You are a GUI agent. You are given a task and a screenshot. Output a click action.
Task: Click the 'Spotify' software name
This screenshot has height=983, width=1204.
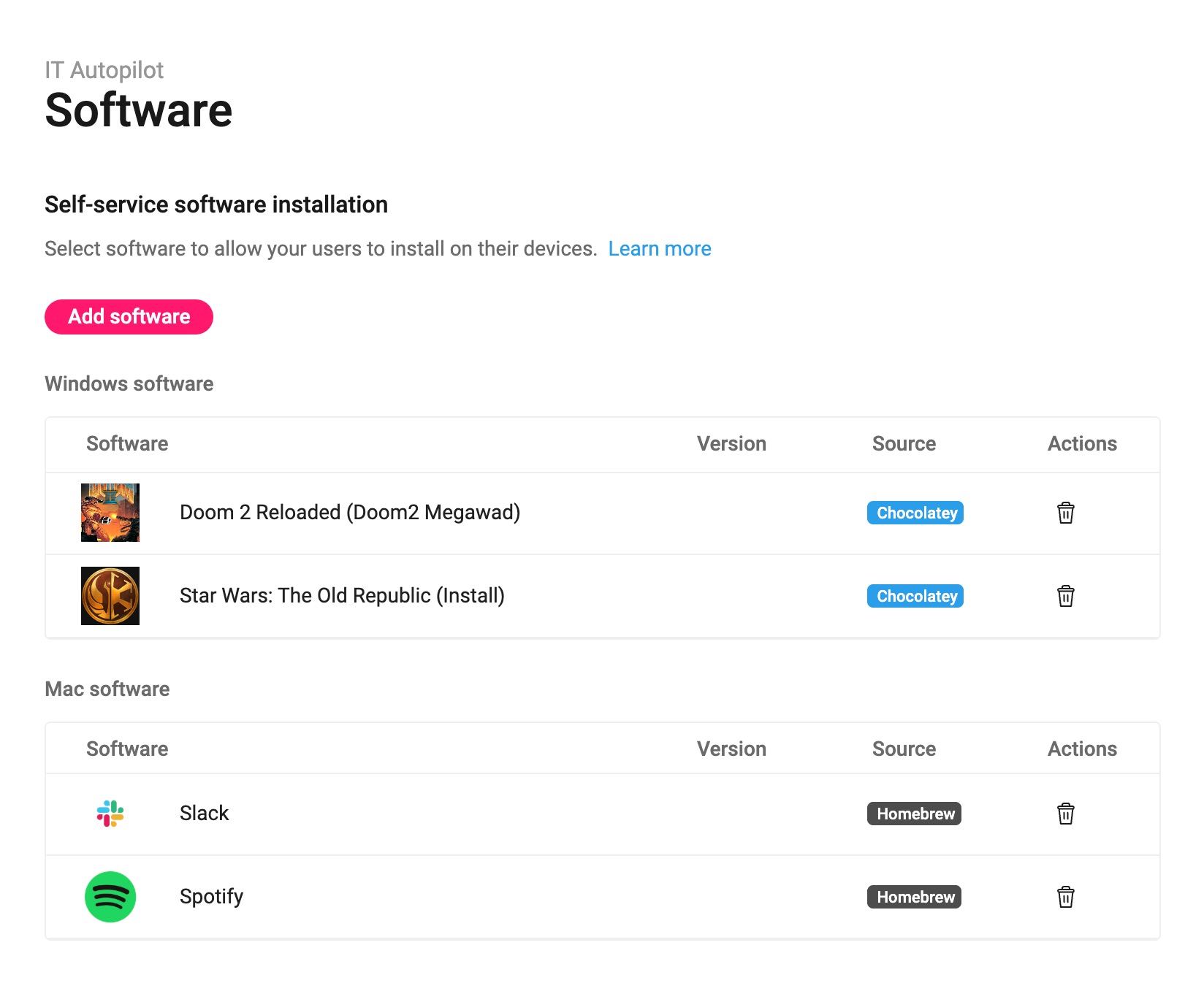click(211, 897)
